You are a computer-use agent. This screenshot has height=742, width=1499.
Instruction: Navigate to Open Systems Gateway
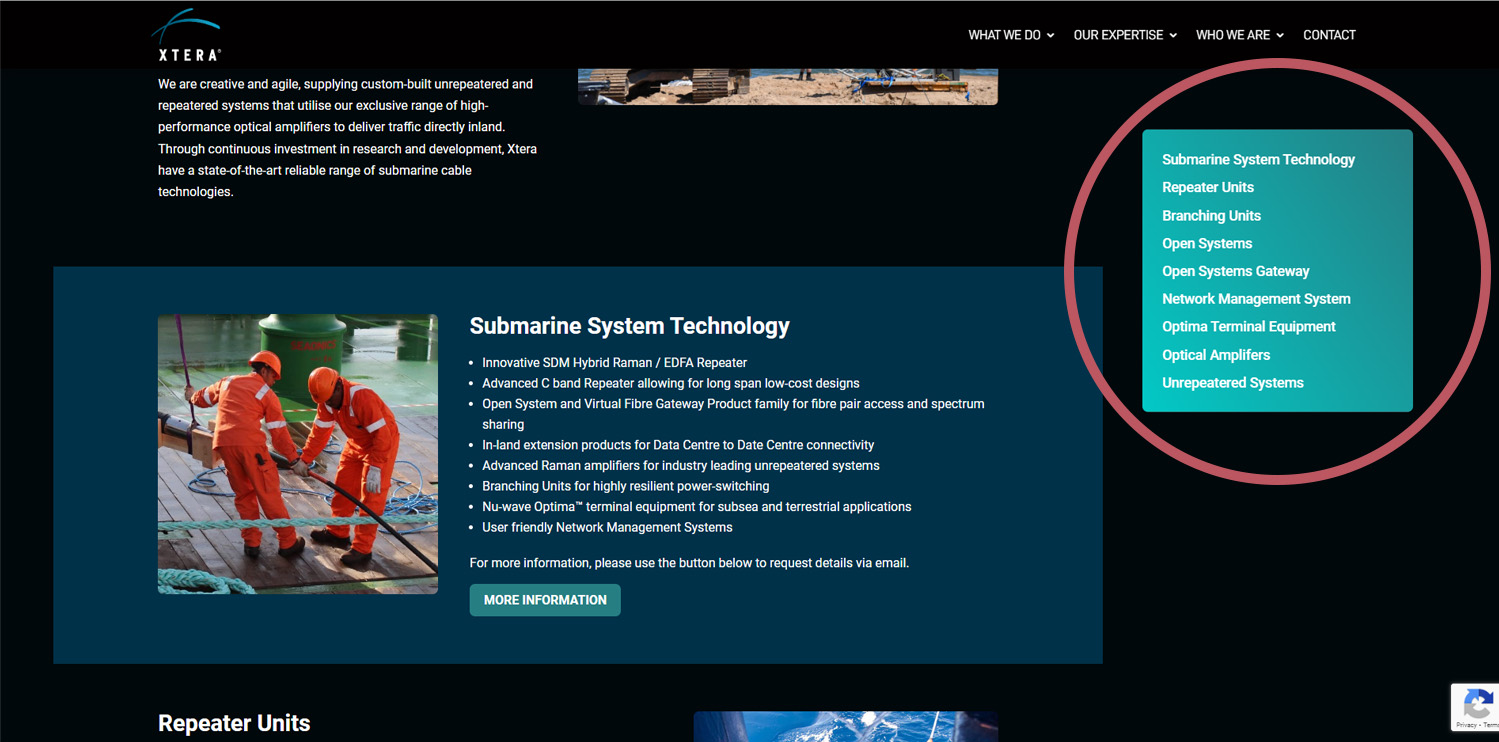point(1235,271)
